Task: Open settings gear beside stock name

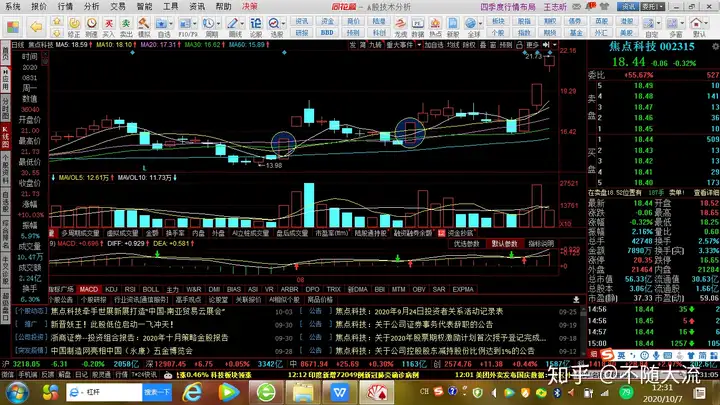Action: click(715, 46)
